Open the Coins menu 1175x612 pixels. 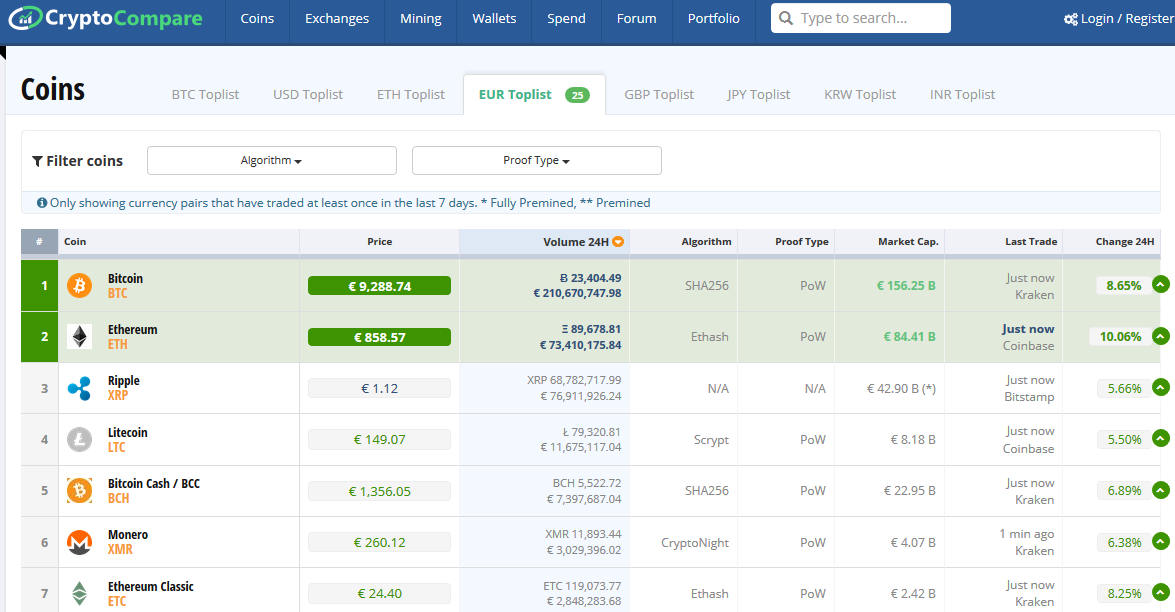coord(257,19)
